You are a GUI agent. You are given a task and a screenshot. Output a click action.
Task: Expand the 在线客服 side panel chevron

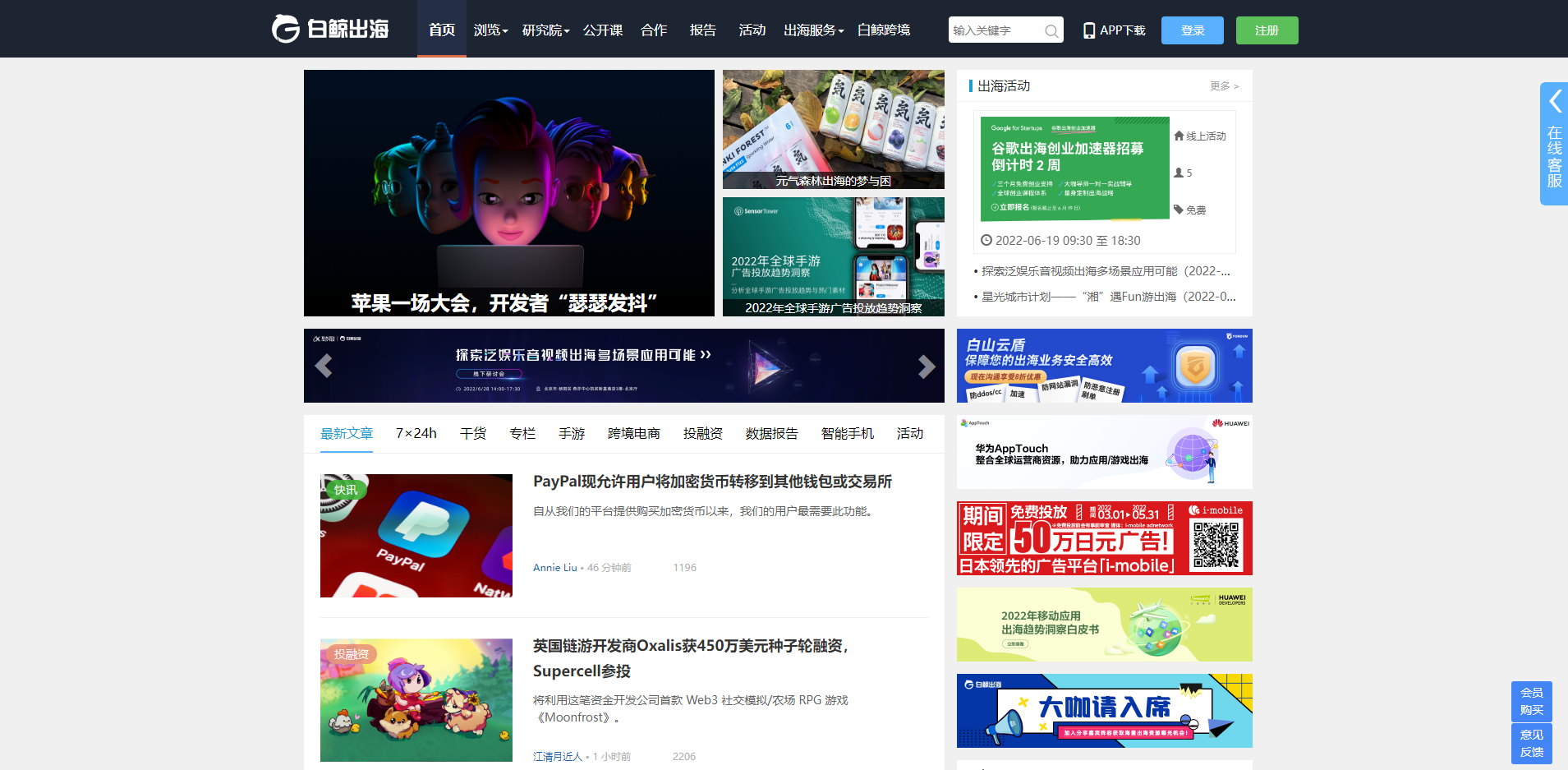click(x=1555, y=101)
